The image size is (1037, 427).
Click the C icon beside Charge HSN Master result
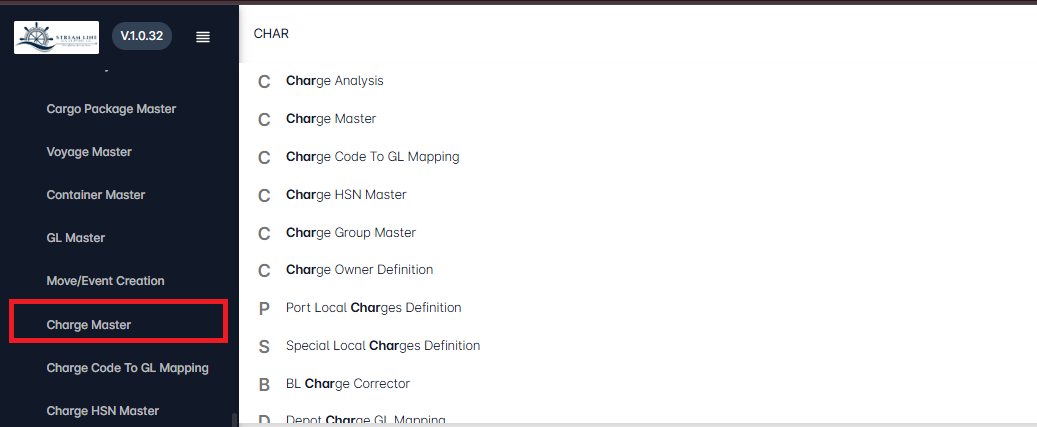point(264,196)
